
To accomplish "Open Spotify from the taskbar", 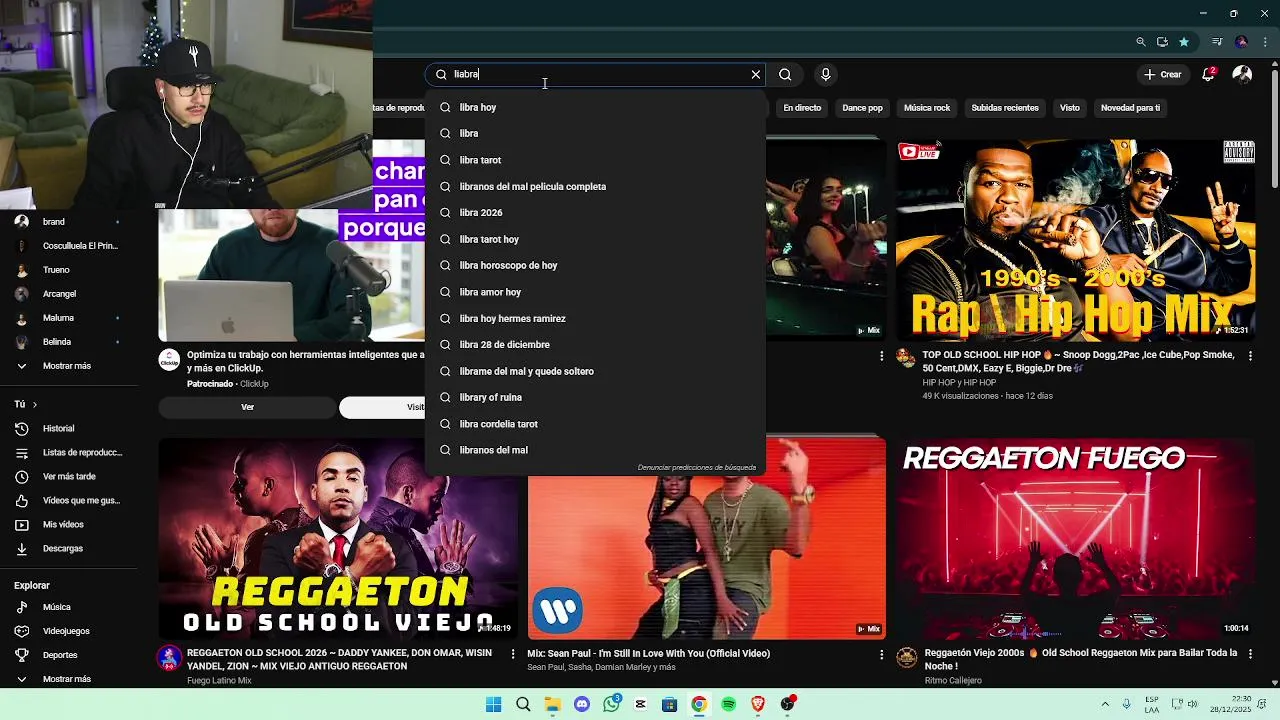I will [x=728, y=704].
